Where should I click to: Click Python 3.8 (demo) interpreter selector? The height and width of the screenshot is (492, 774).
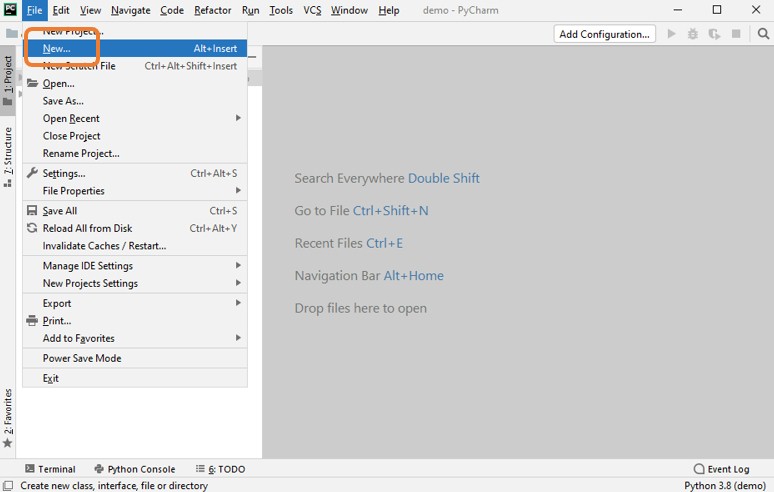pyautogui.click(x=725, y=486)
